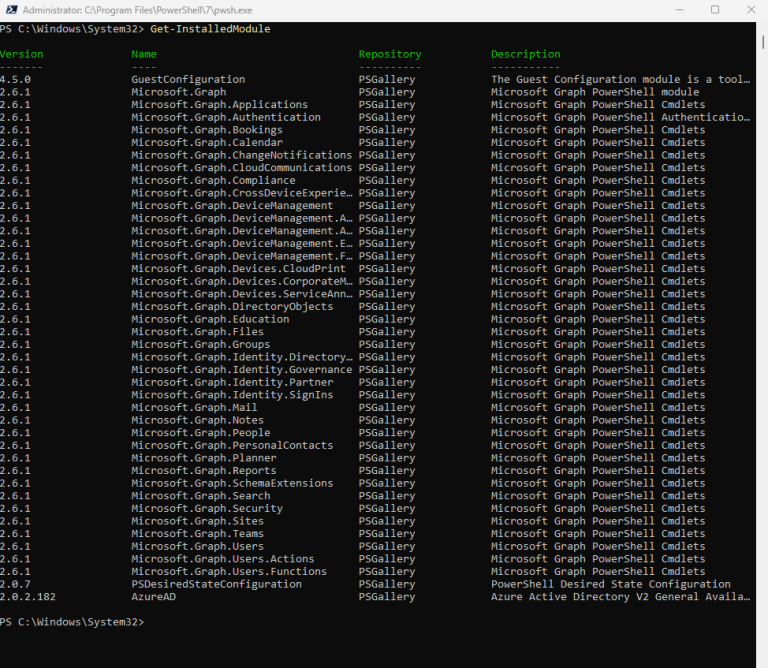Screen dimensions: 768x668
Task: Click the Get-InstalledModule command text
Action: 209,29
